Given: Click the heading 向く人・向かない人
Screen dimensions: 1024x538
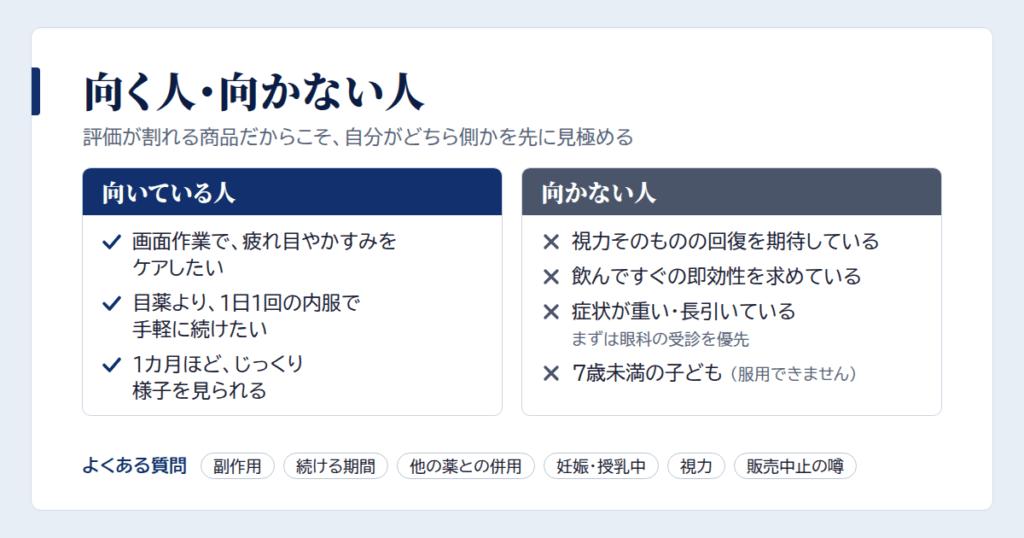Looking at the screenshot, I should (x=254, y=92).
